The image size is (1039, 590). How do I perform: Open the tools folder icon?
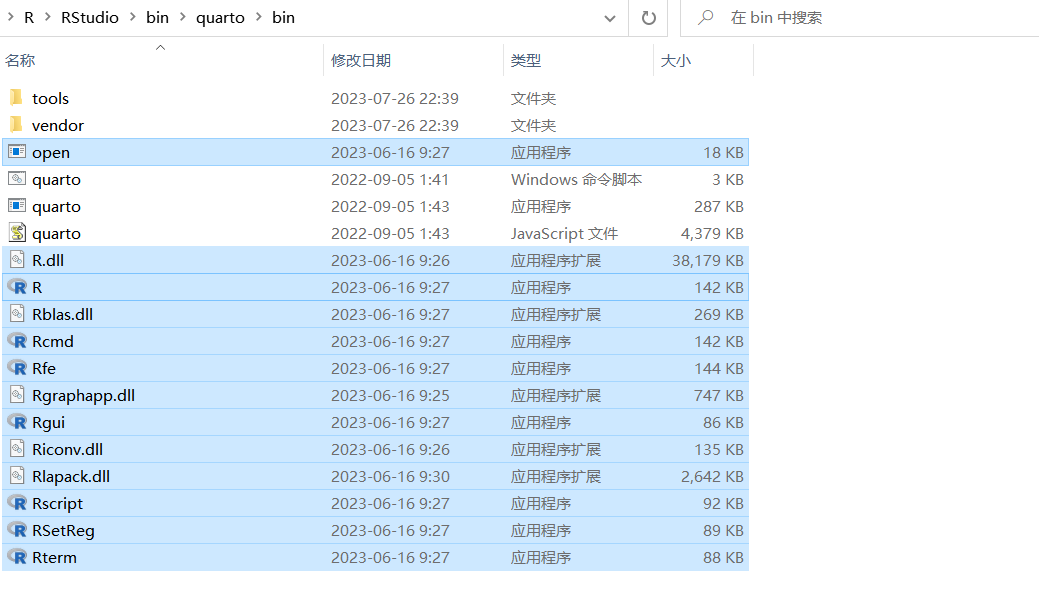click(x=16, y=98)
